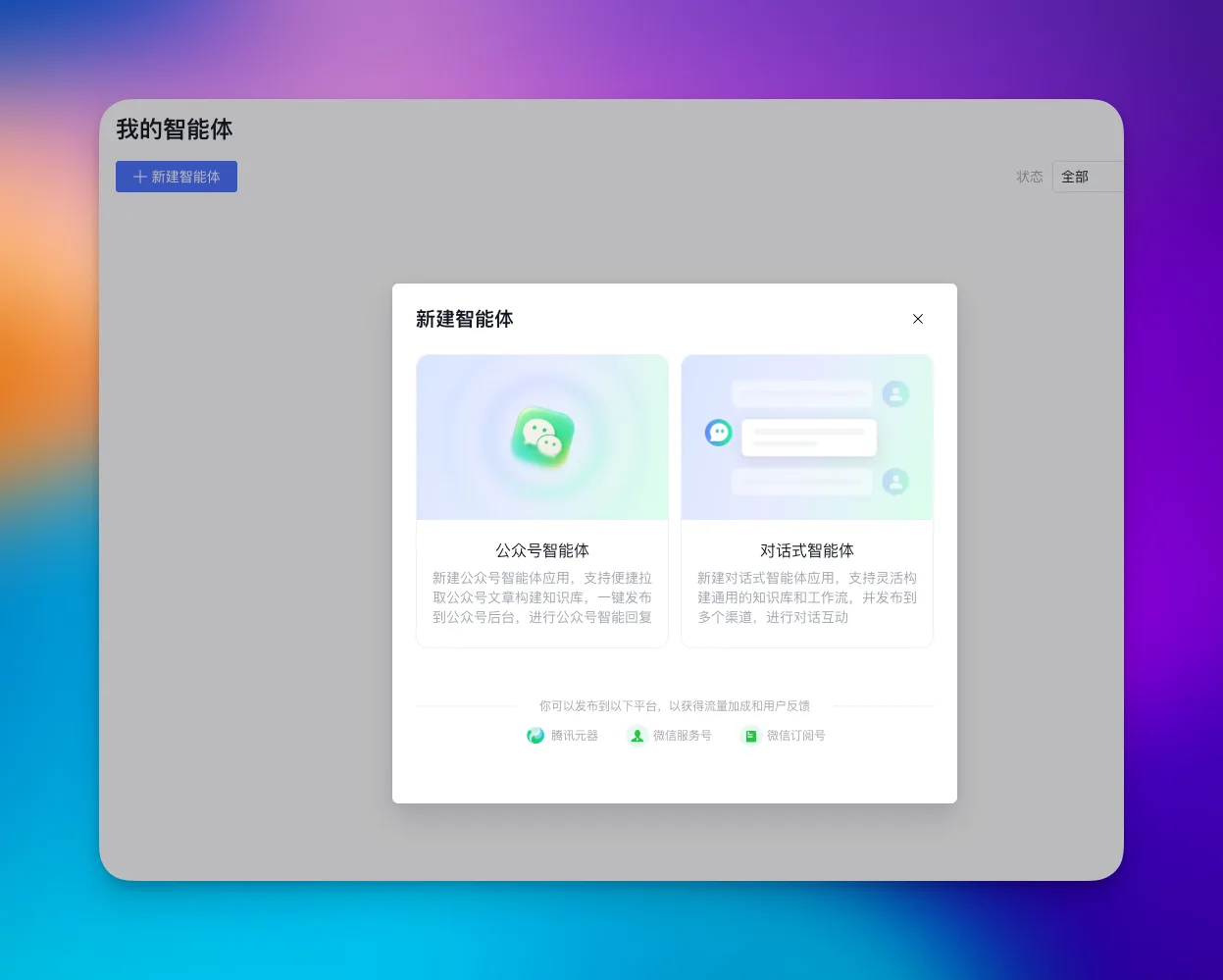The width and height of the screenshot is (1223, 980).
Task: Click the 微信订阅号 label
Action: point(796,736)
